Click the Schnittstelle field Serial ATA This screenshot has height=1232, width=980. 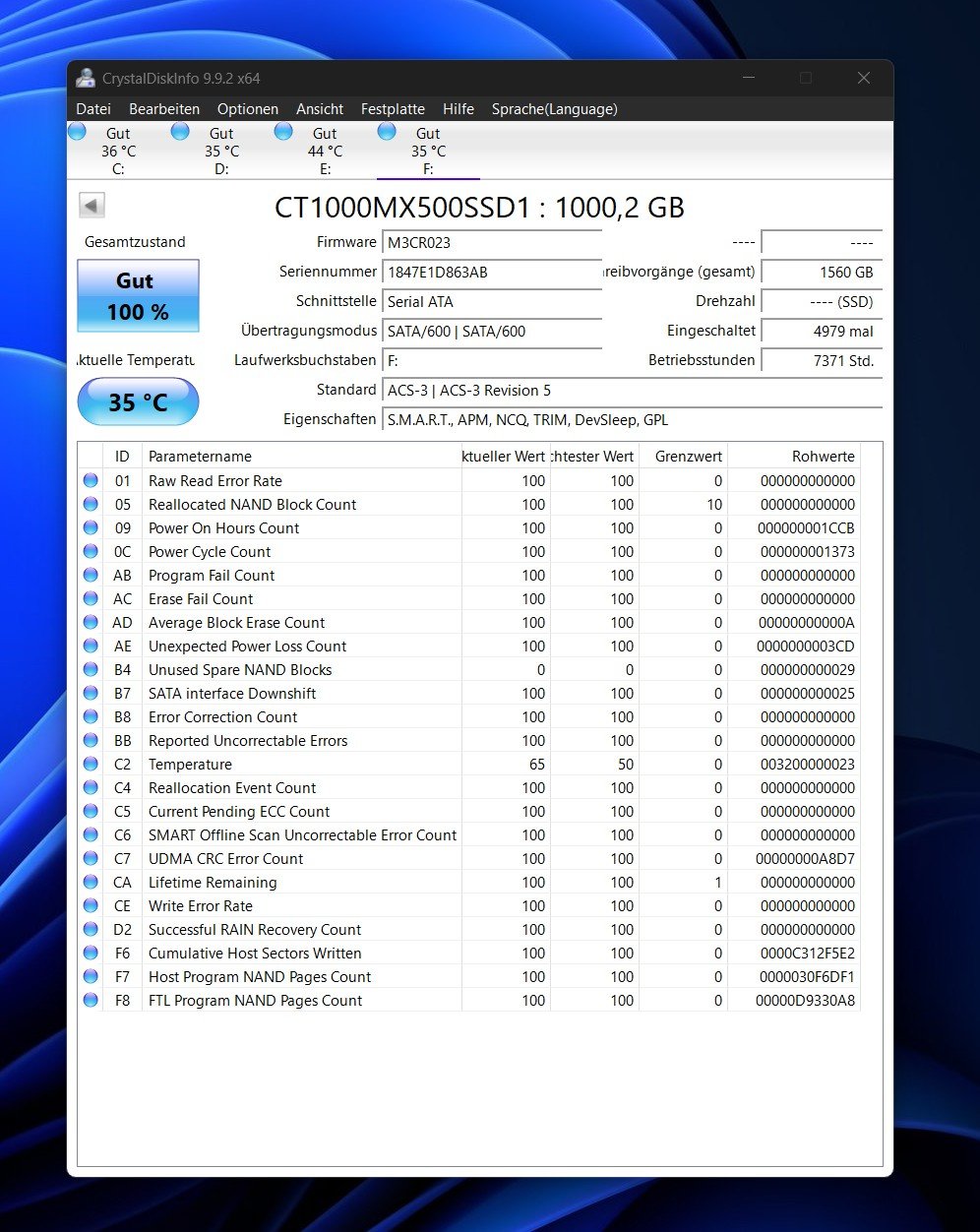coord(491,301)
